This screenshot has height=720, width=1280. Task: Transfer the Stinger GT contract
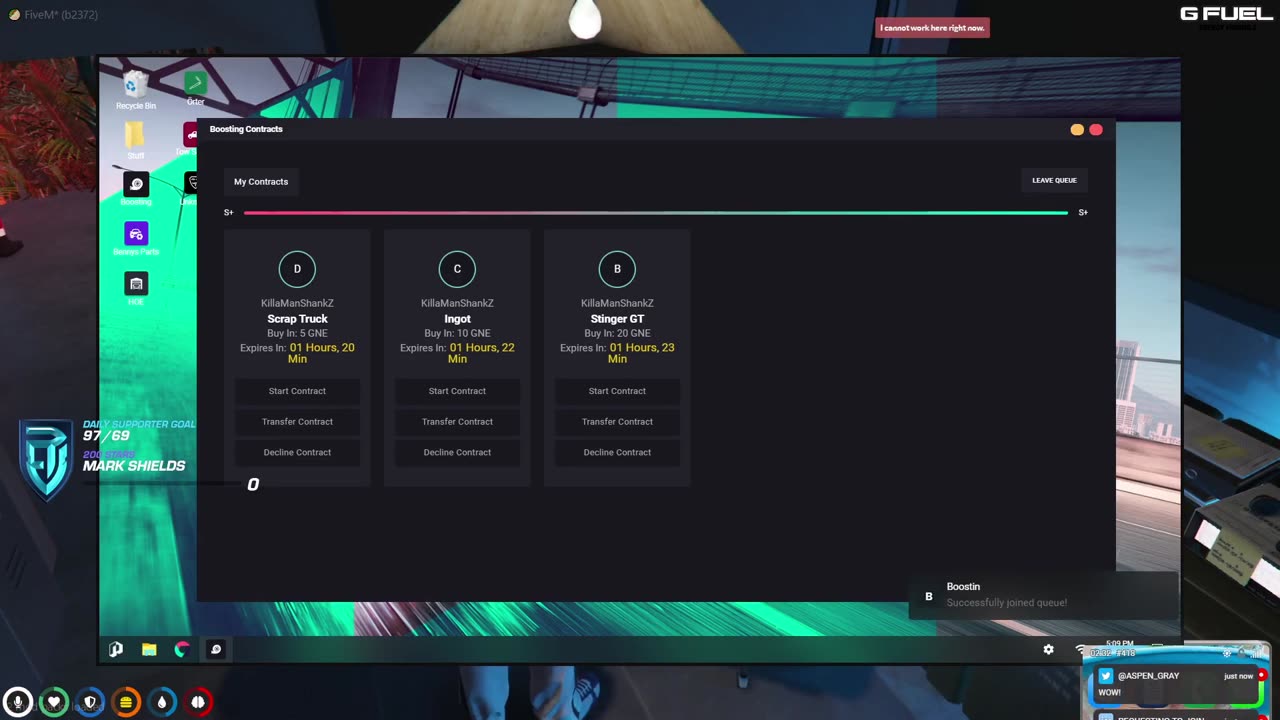(617, 422)
